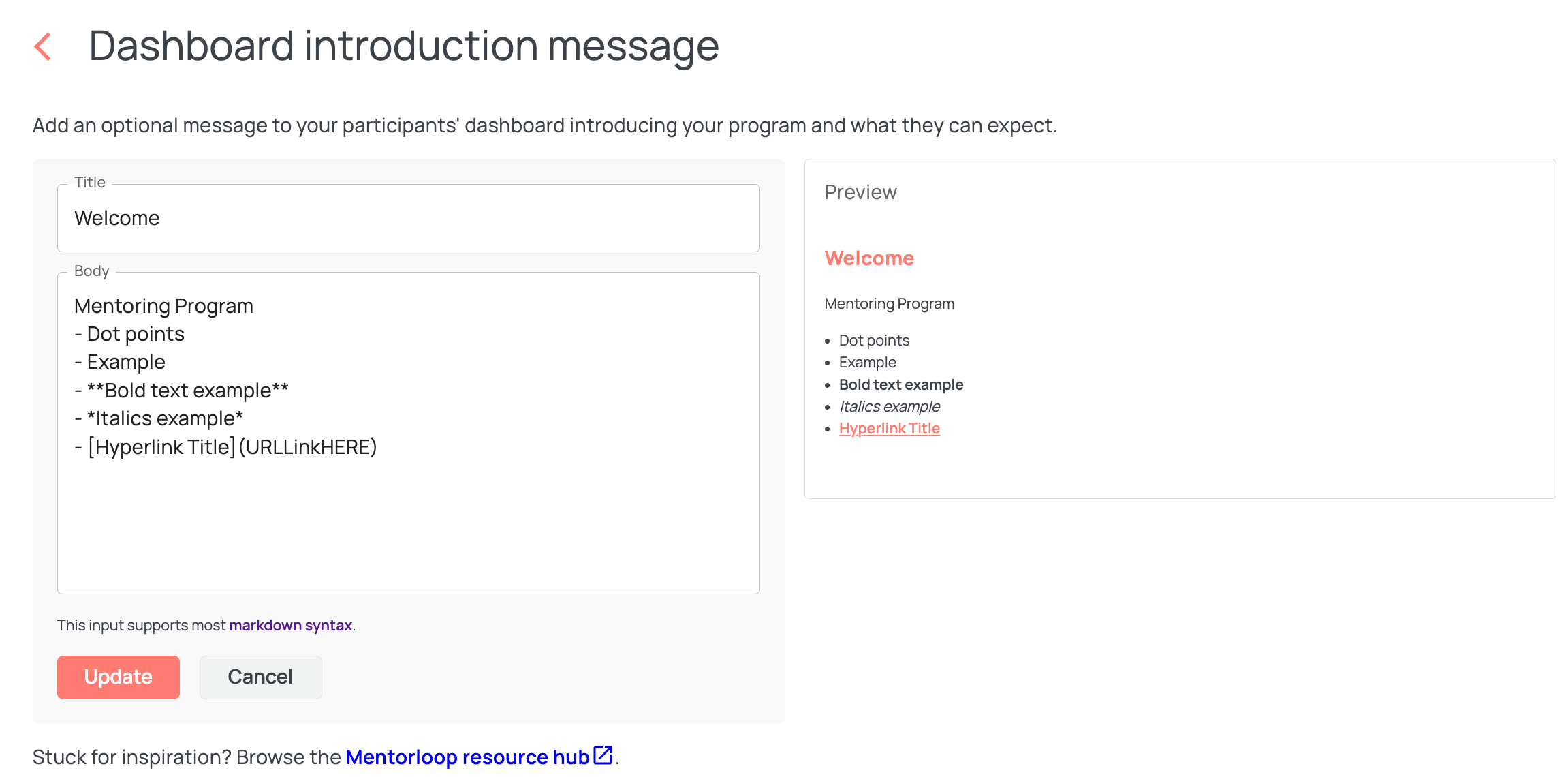This screenshot has height=777, width=1568.
Task: Click the Preview panel label
Action: 860,192
